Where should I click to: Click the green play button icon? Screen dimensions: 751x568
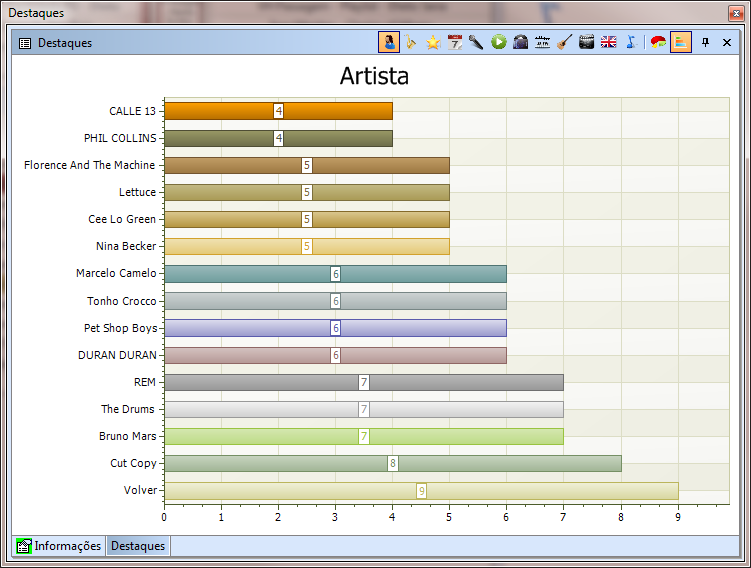click(x=499, y=42)
